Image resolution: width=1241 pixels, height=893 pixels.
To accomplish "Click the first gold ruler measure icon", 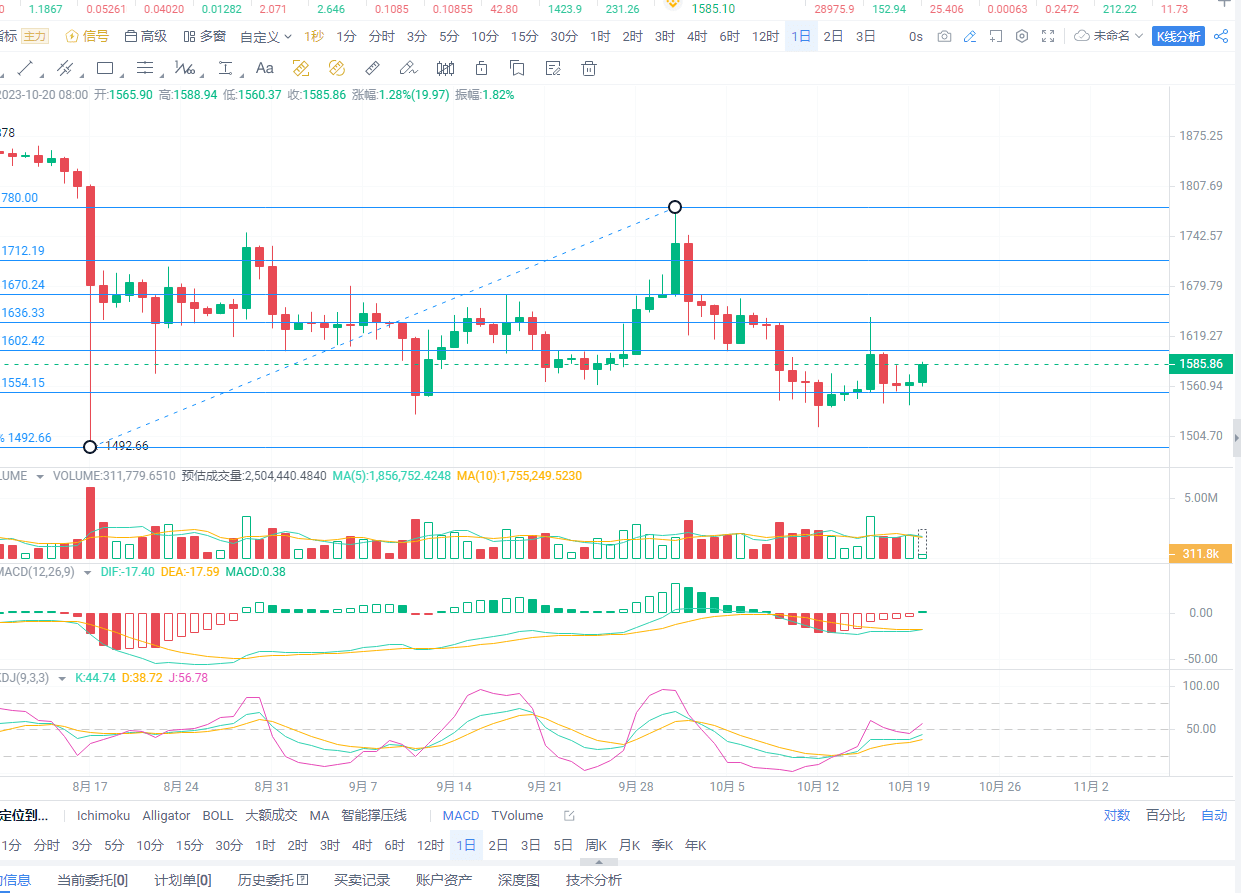I will coord(300,68).
